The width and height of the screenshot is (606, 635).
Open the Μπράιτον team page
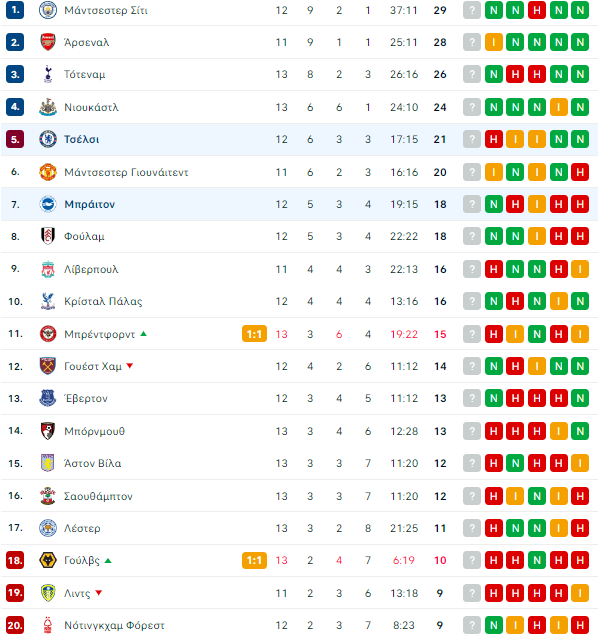pyautogui.click(x=90, y=204)
